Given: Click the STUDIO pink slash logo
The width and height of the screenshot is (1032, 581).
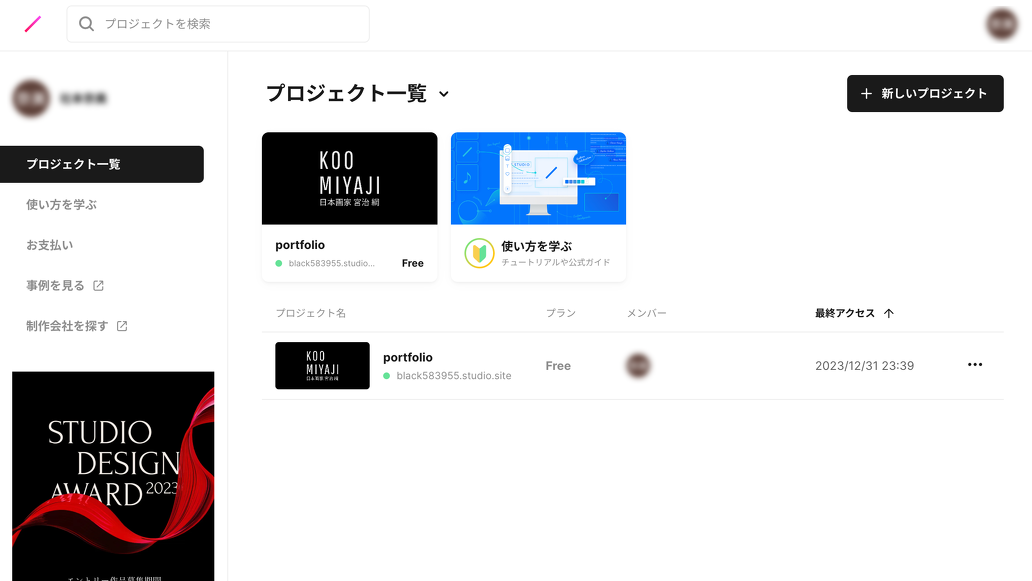Looking at the screenshot, I should pos(33,24).
